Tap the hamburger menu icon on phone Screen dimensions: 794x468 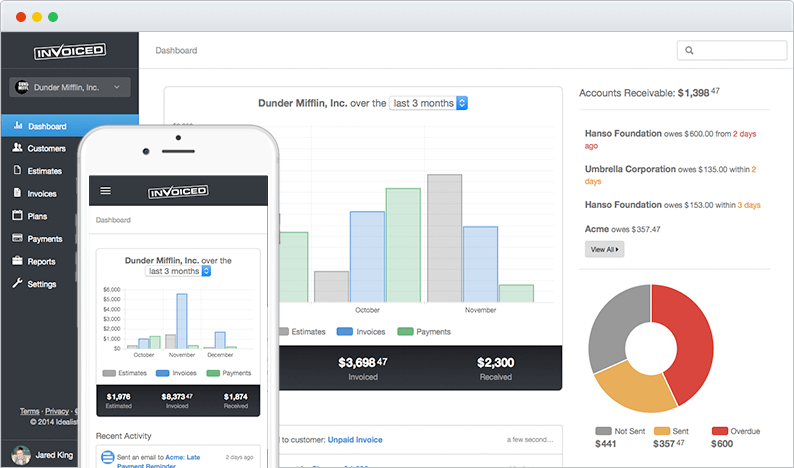(105, 191)
